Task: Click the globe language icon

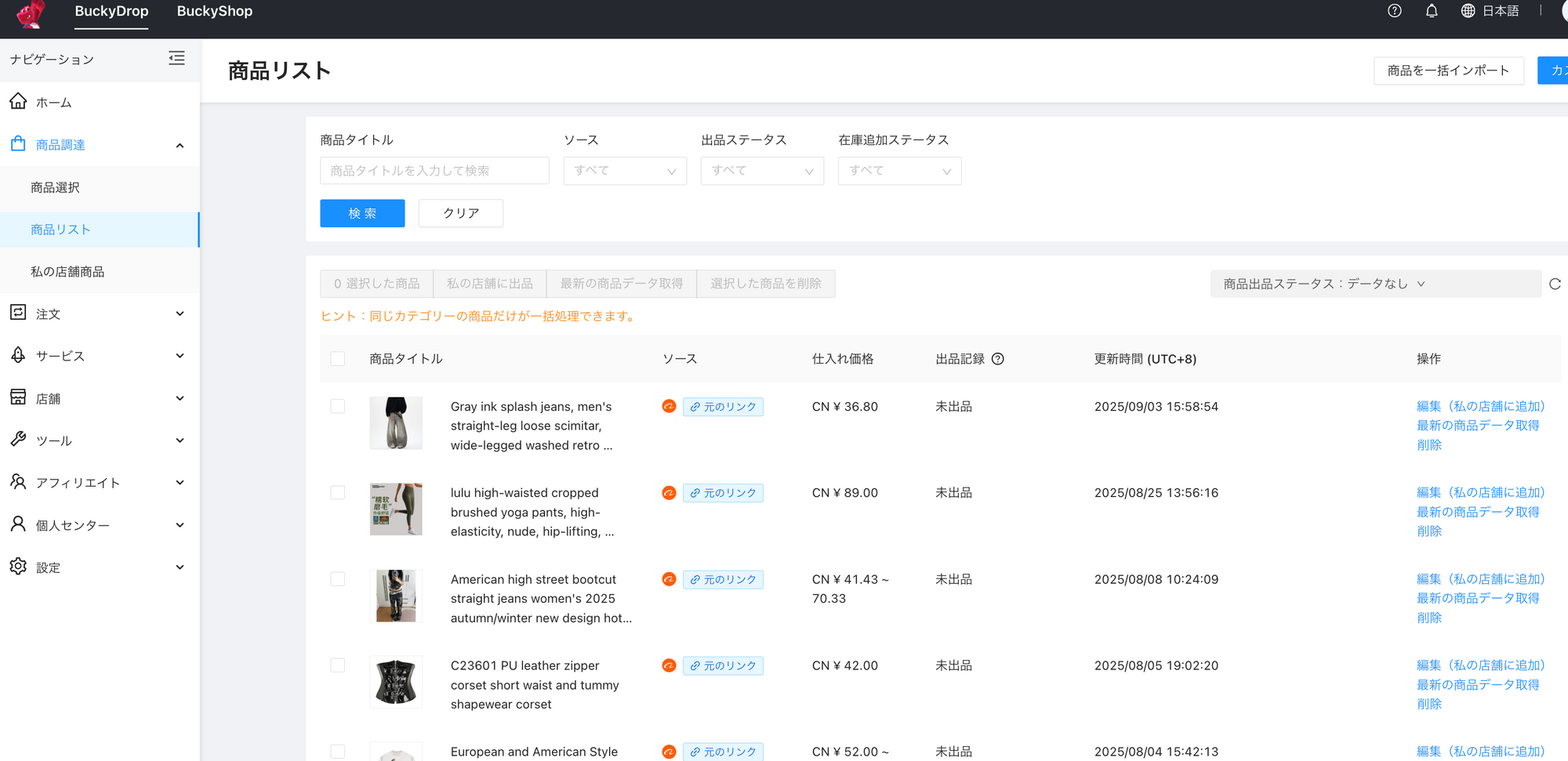Action: pyautogui.click(x=1468, y=11)
